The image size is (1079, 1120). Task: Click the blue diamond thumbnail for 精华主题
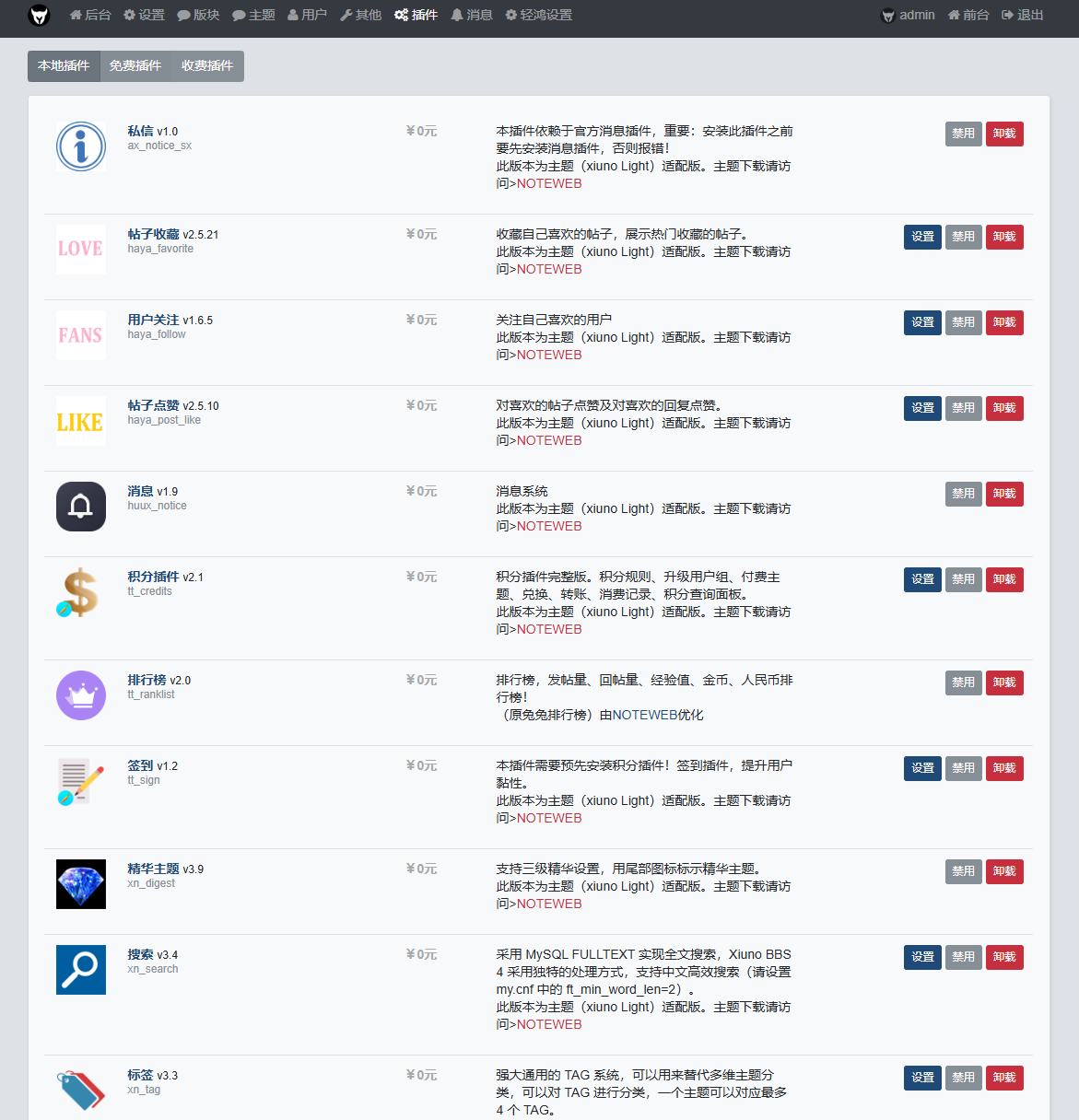[x=81, y=884]
